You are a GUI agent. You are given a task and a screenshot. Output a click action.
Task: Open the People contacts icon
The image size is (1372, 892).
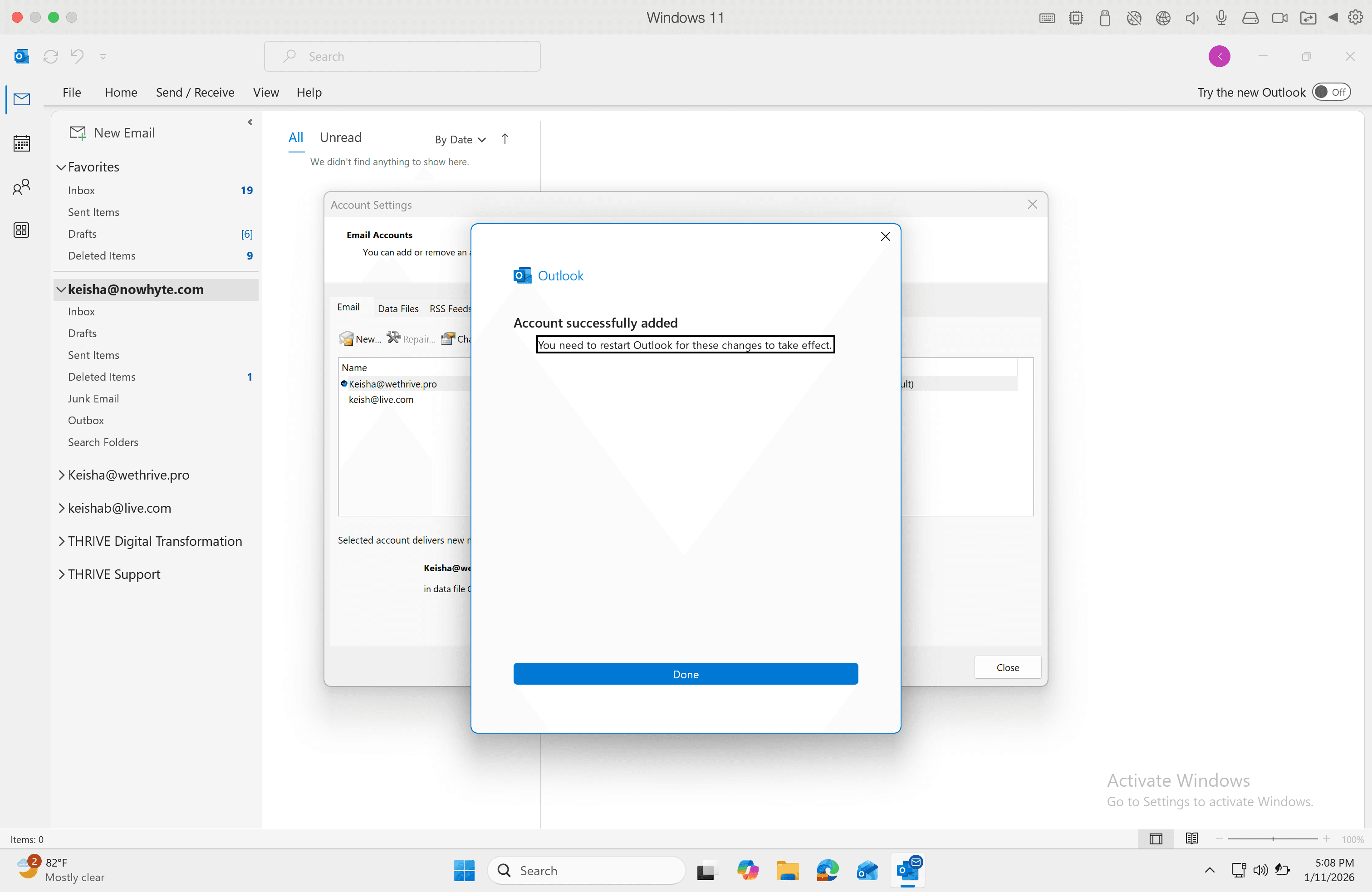21,187
